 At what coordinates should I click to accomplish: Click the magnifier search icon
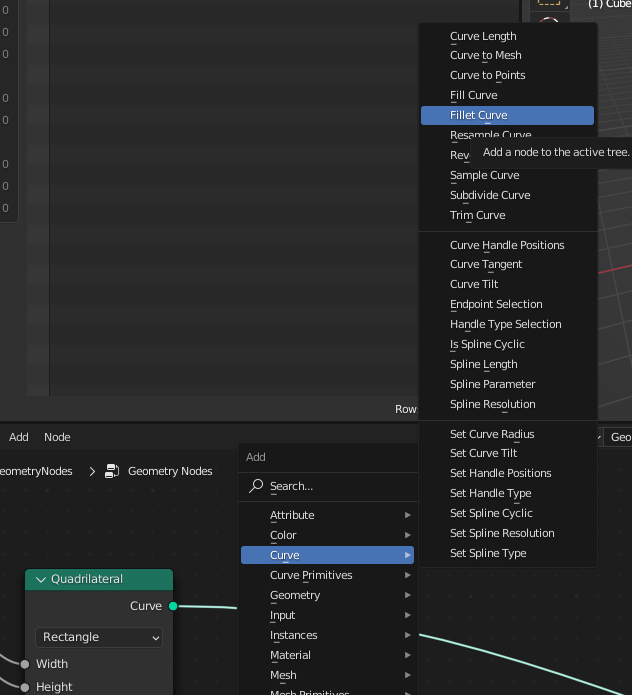click(x=256, y=486)
